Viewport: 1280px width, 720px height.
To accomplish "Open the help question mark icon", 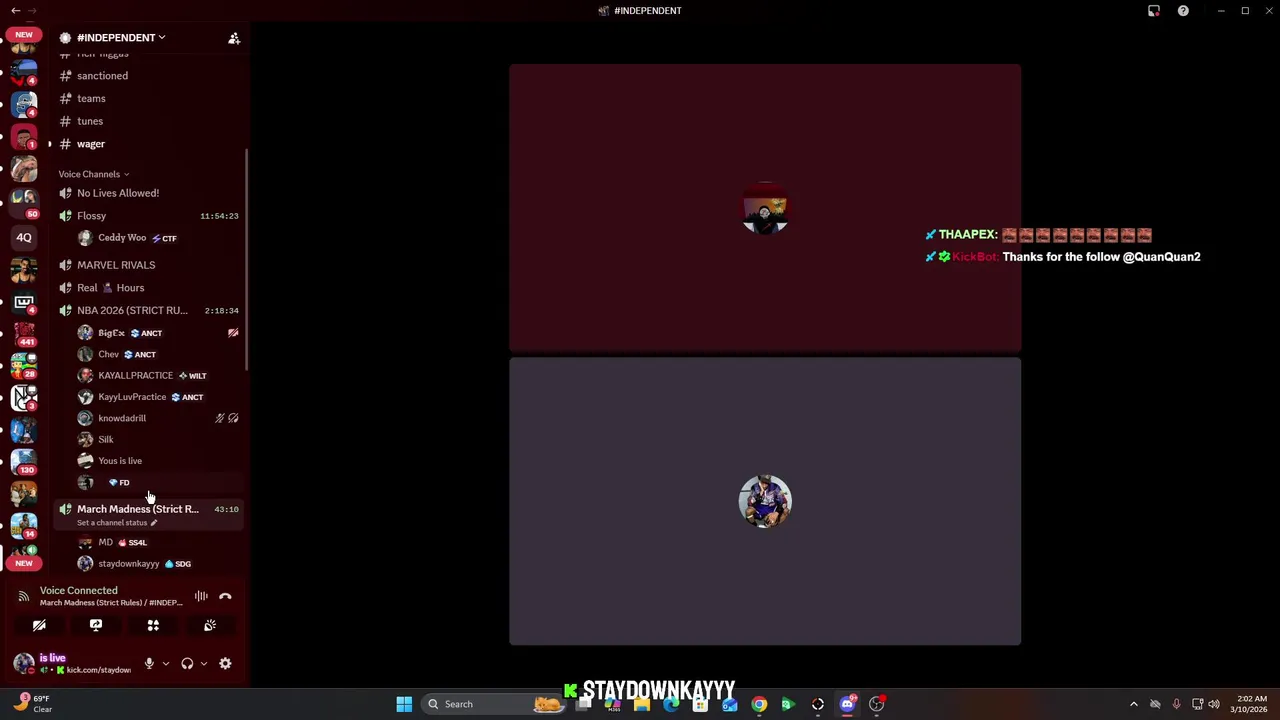I will [x=1183, y=11].
